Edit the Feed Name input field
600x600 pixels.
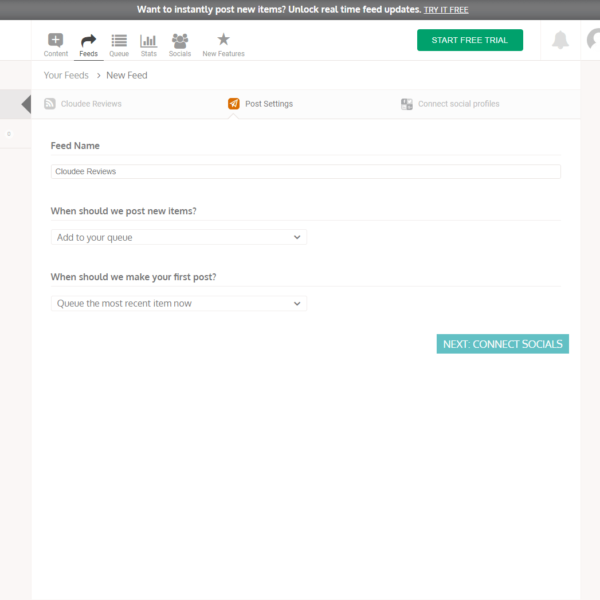point(306,171)
